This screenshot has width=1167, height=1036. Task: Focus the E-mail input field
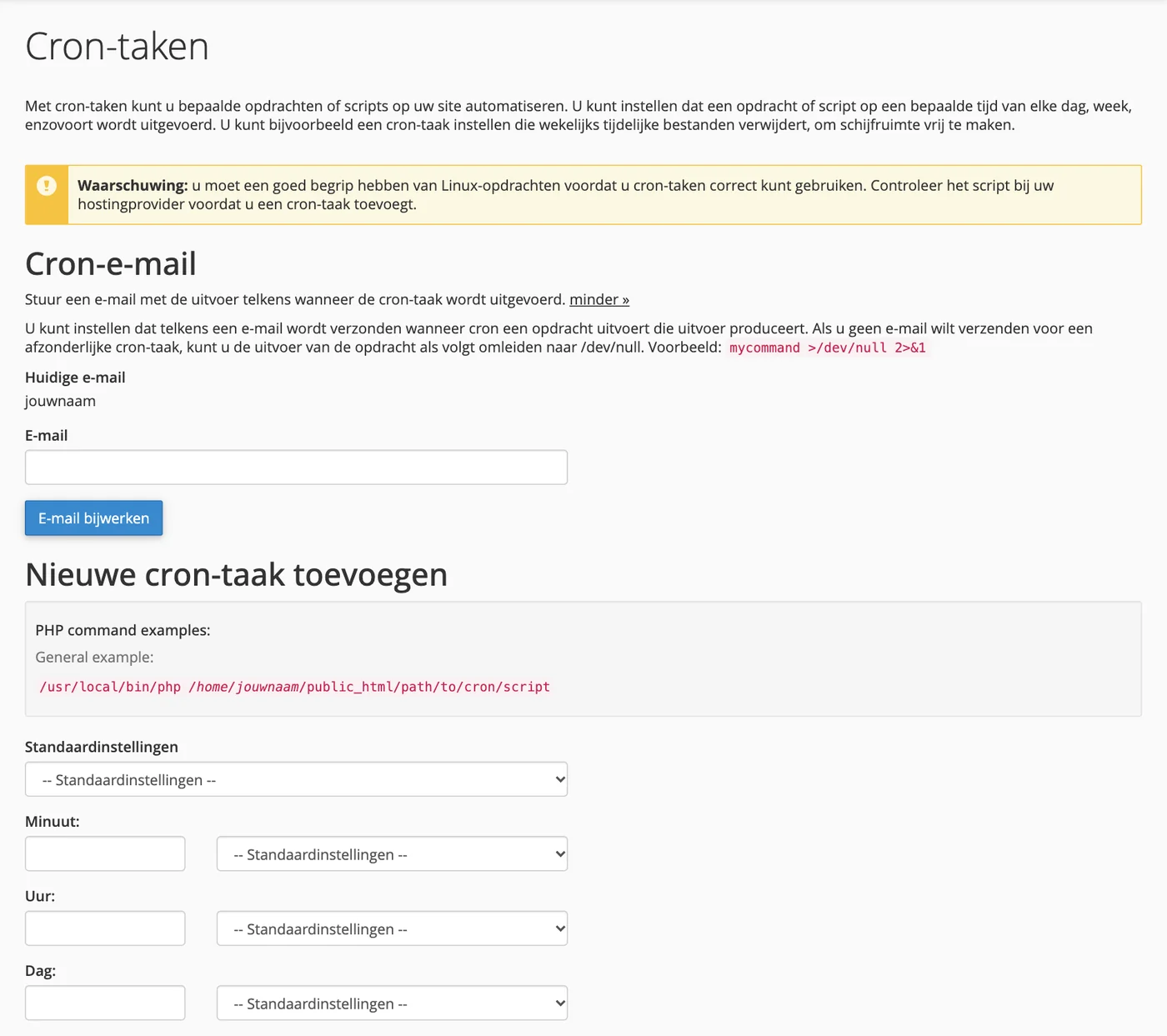click(x=296, y=468)
